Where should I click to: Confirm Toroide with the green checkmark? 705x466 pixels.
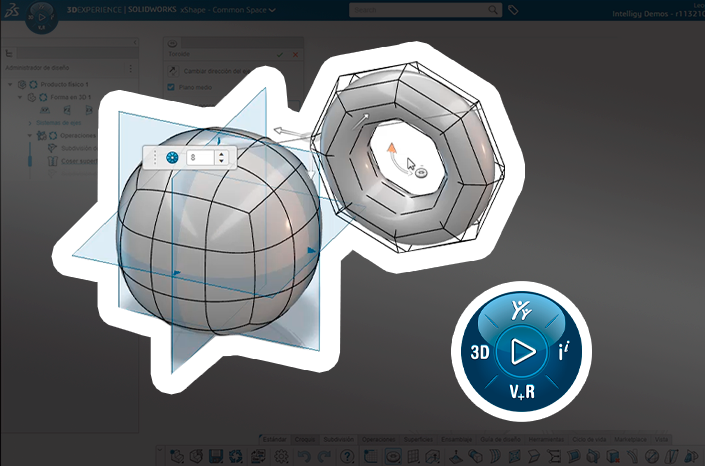tap(280, 54)
